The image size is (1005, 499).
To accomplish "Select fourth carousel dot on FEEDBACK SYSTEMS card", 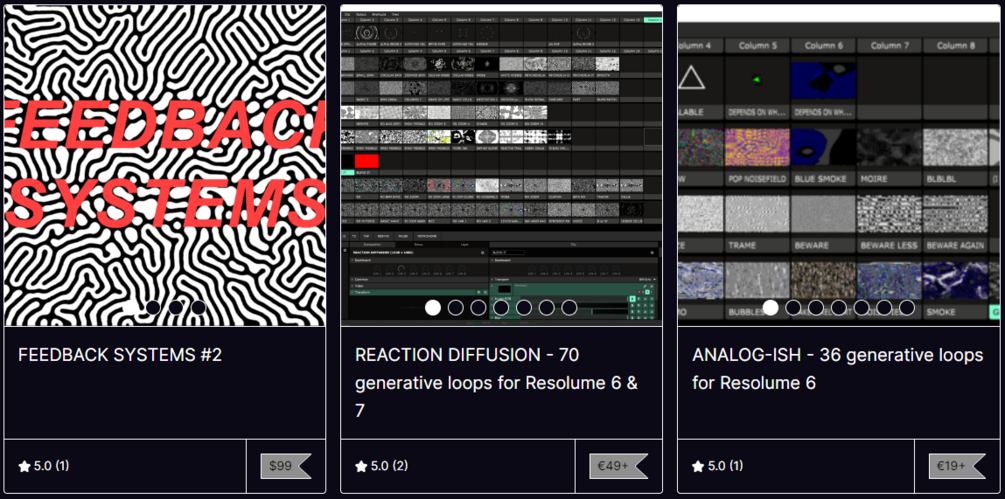I will click(x=199, y=307).
